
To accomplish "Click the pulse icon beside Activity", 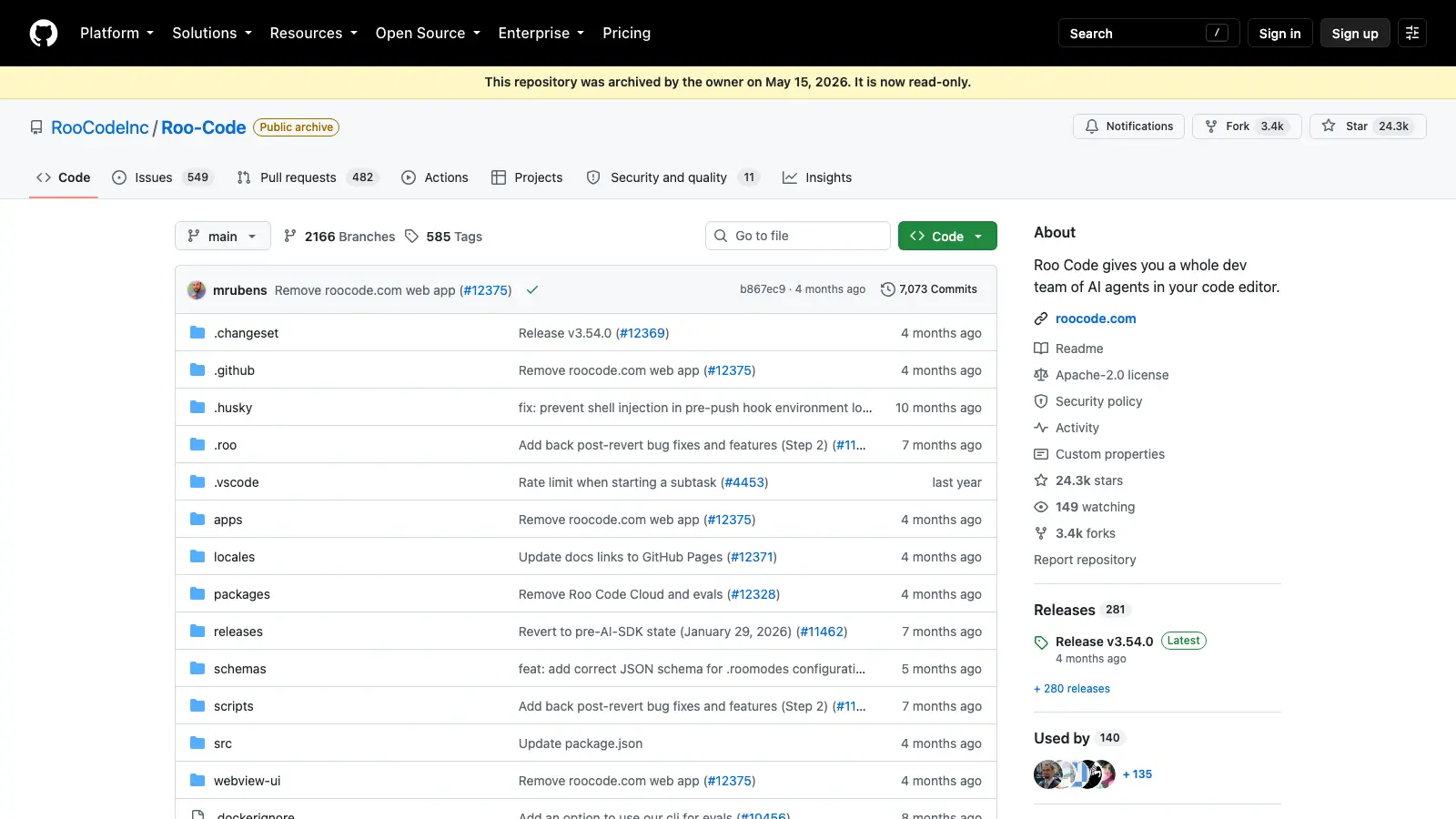I will point(1041,428).
